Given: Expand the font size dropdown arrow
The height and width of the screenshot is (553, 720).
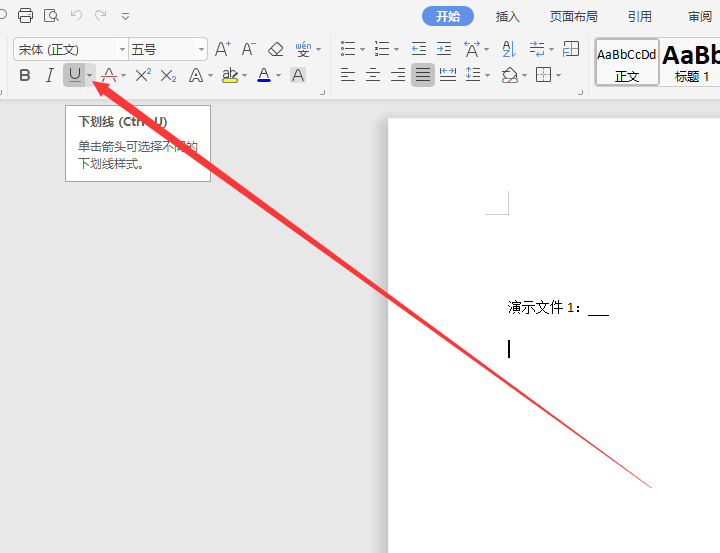Looking at the screenshot, I should coord(202,49).
